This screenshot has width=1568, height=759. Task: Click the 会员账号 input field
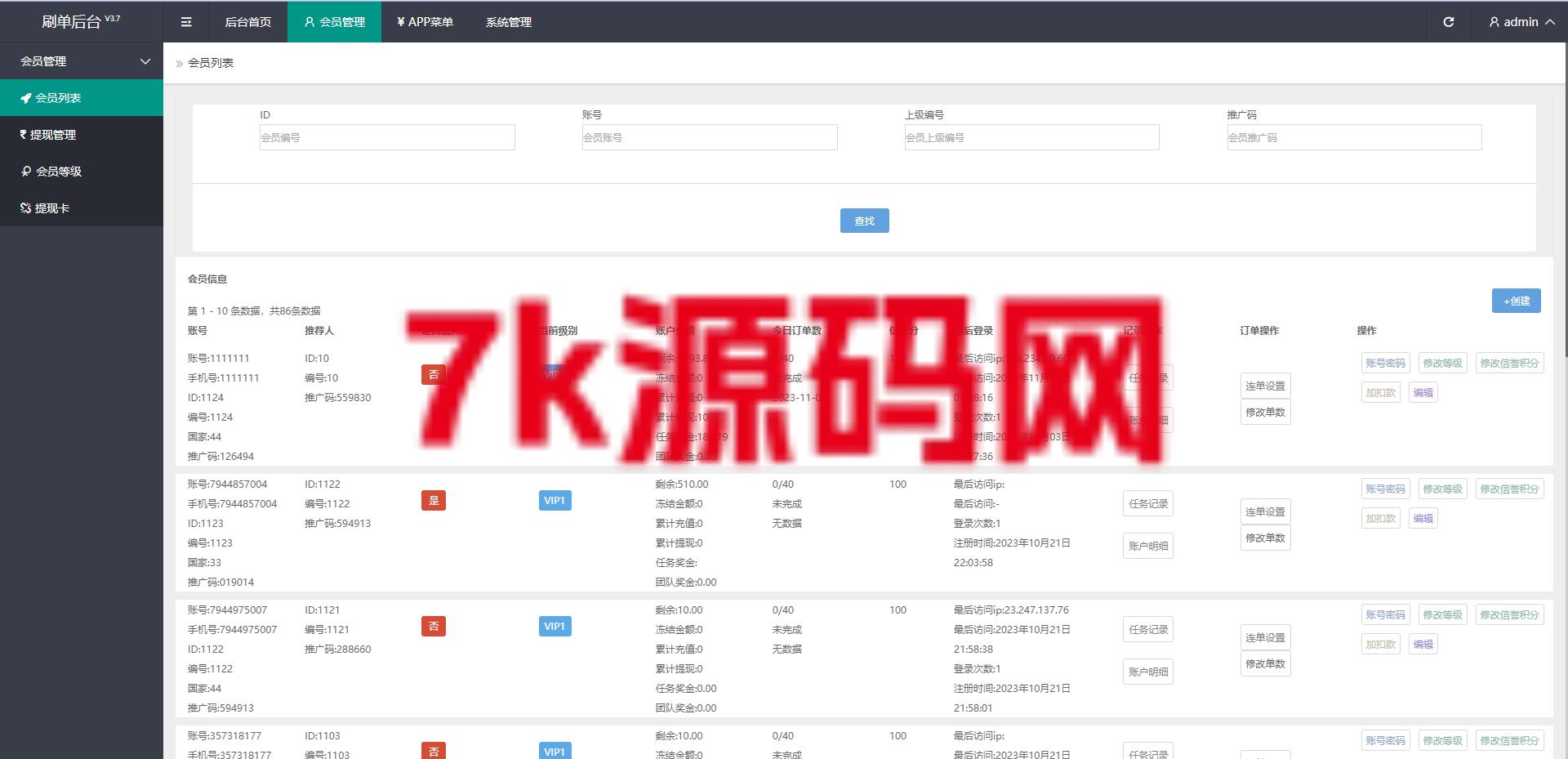tap(710, 137)
